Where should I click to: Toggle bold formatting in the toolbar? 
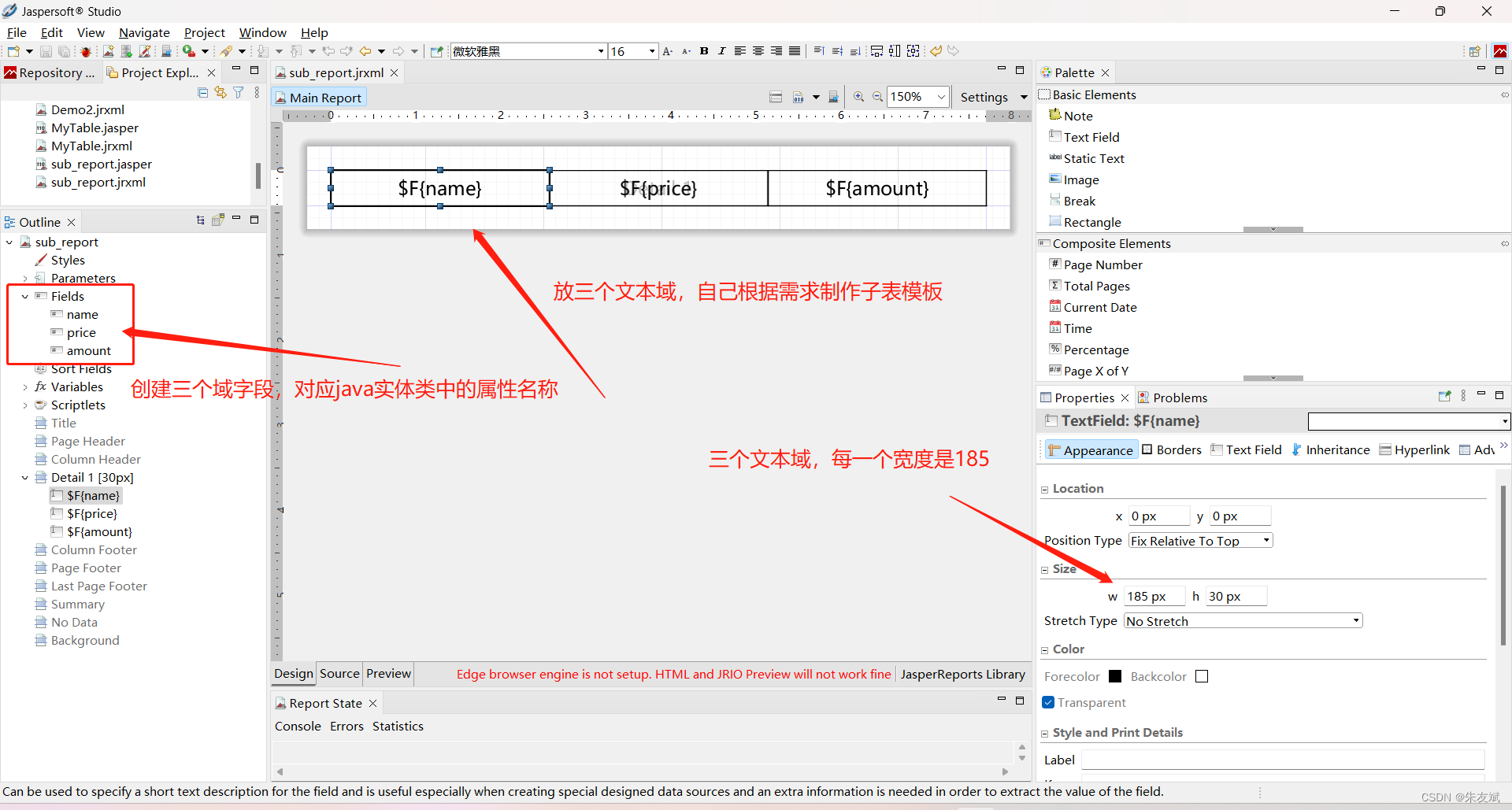pyautogui.click(x=705, y=50)
